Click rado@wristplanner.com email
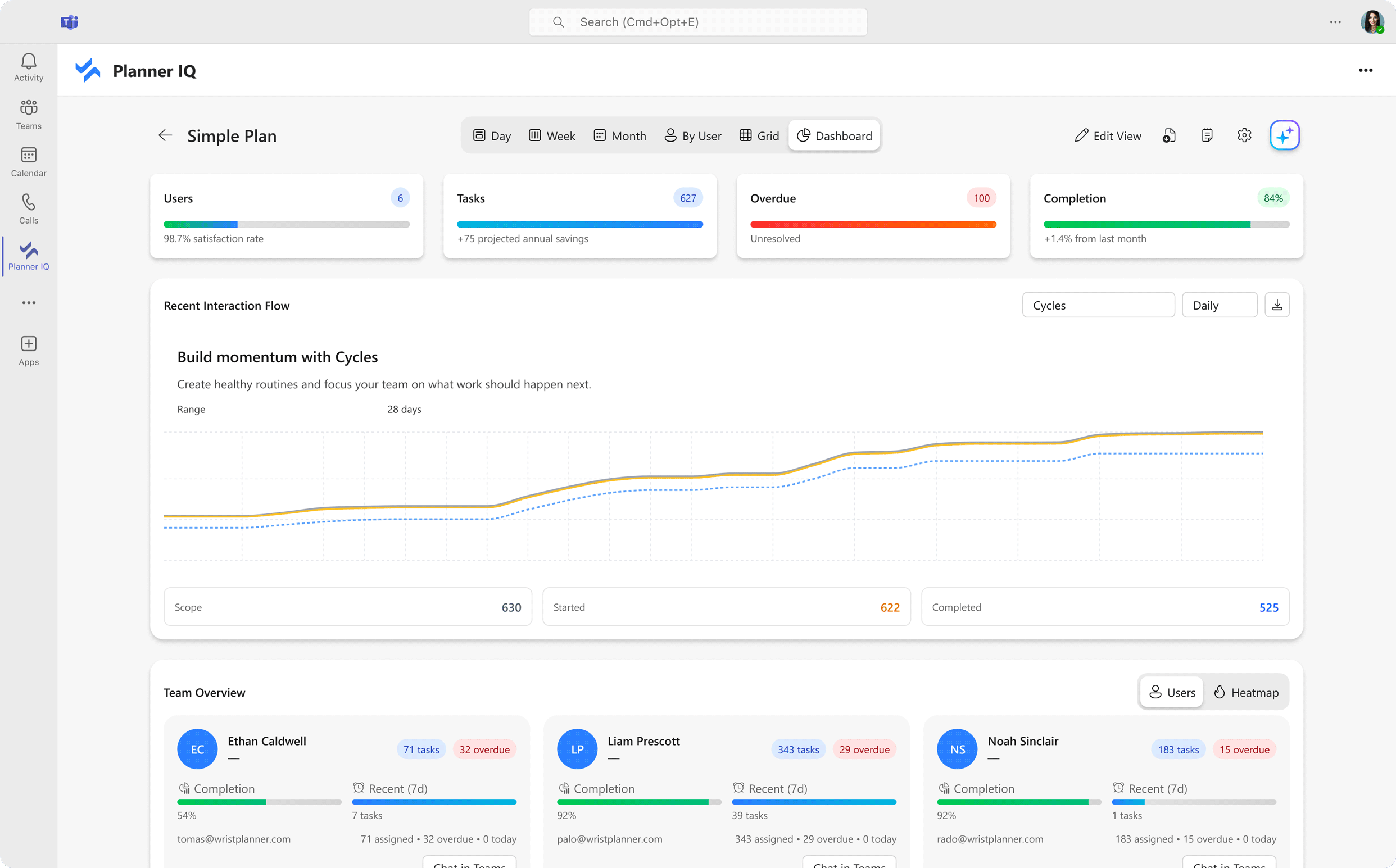1396x868 pixels. click(990, 839)
